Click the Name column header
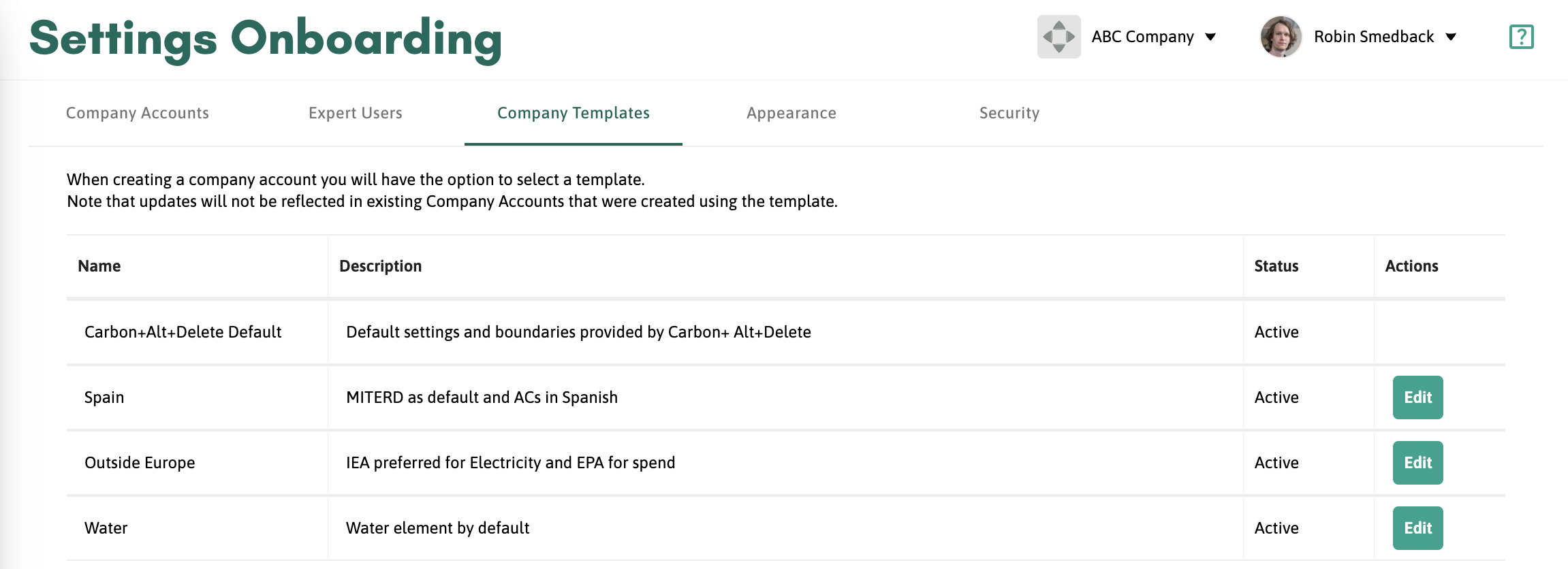1568x569 pixels. 99,266
